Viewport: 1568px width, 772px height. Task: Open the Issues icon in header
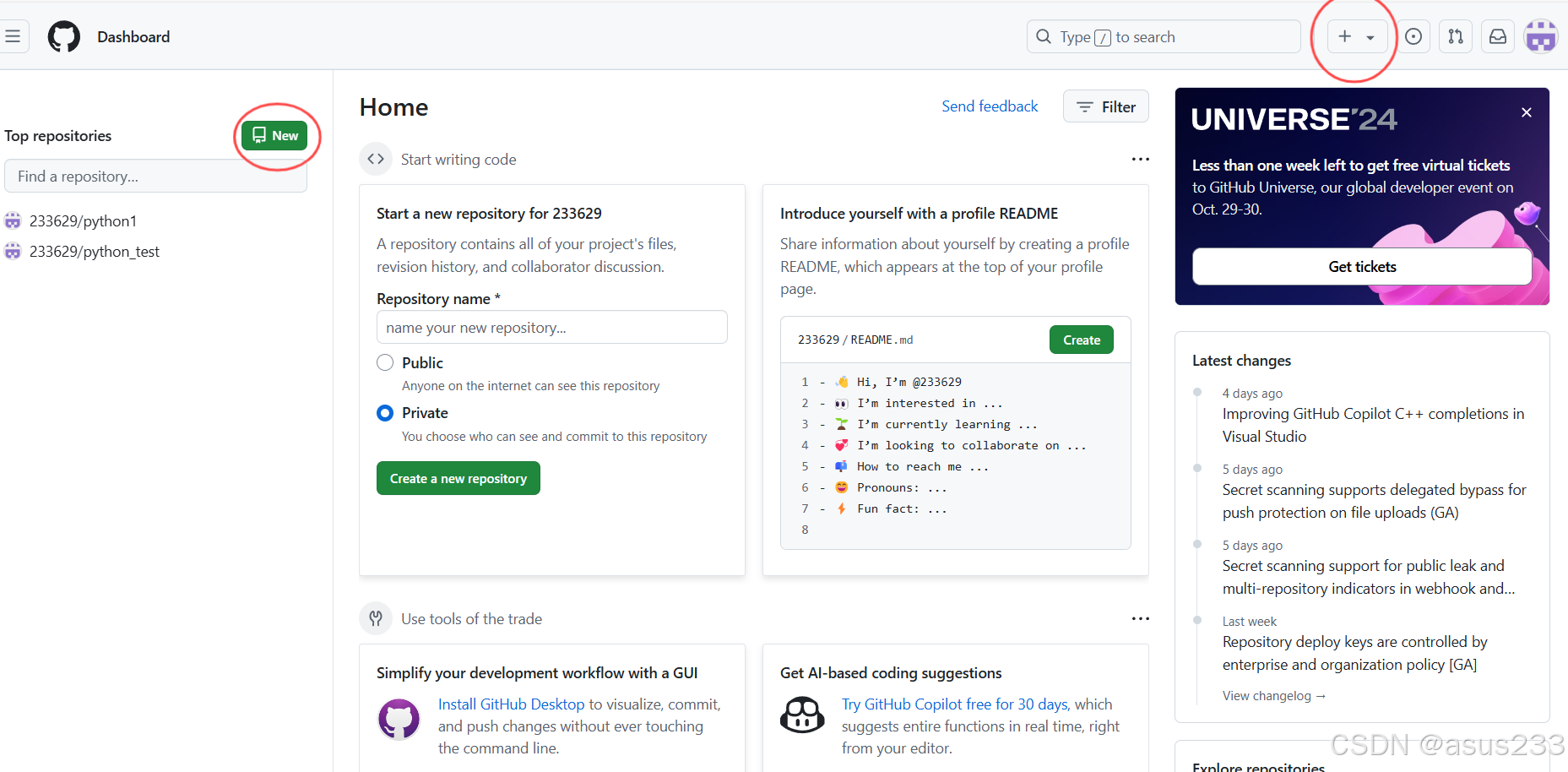(x=1413, y=36)
